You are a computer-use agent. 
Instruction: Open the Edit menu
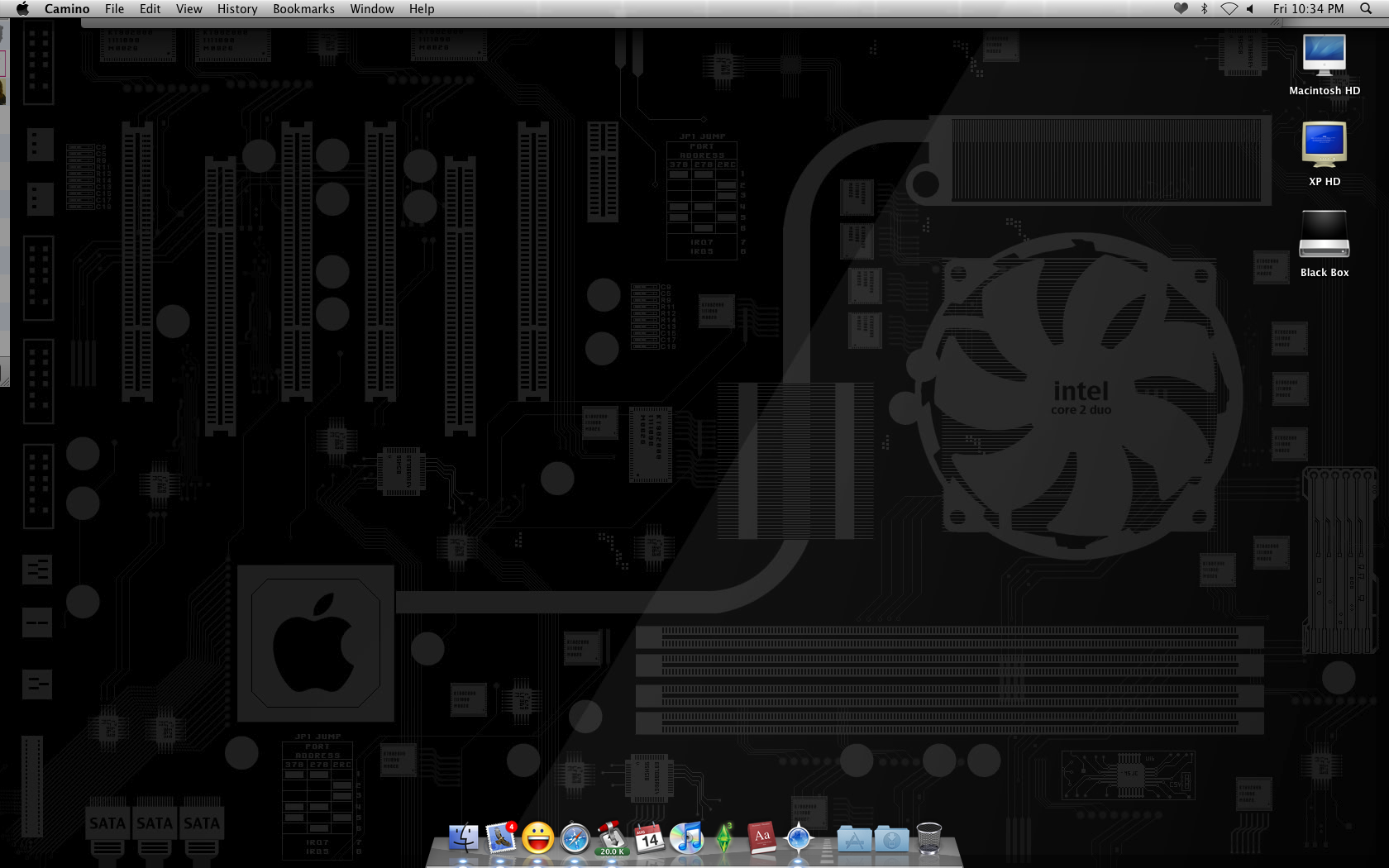pos(150,8)
